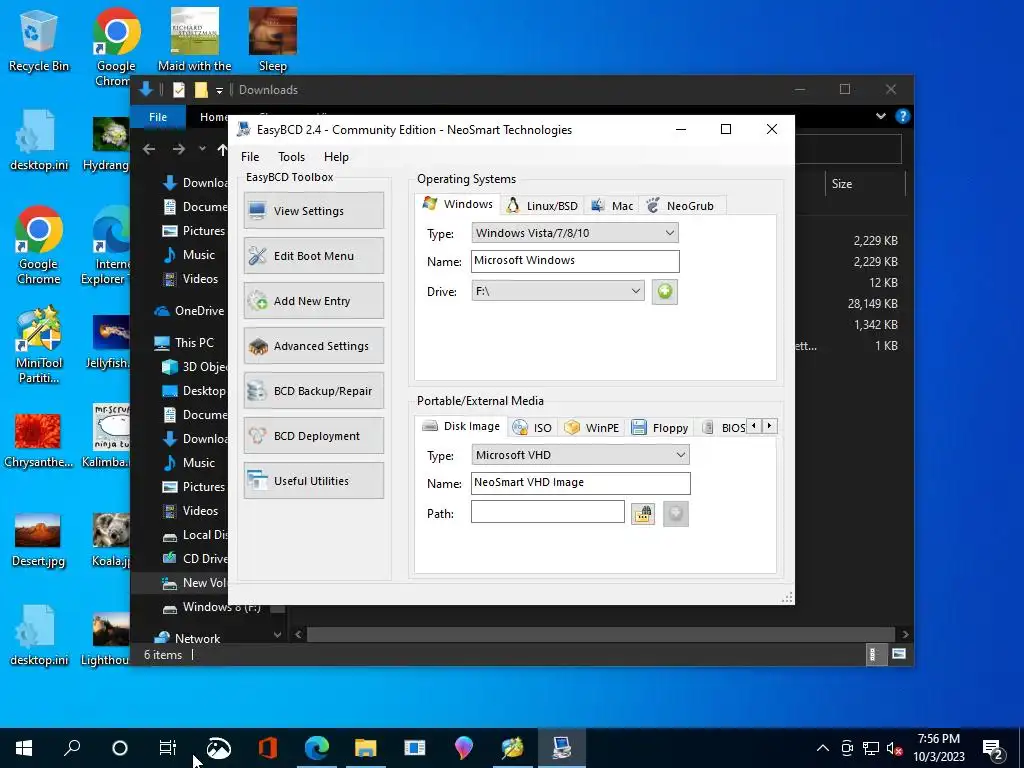This screenshot has width=1024, height=768.
Task: Switch to the NeoGrub tab
Action: pos(680,206)
